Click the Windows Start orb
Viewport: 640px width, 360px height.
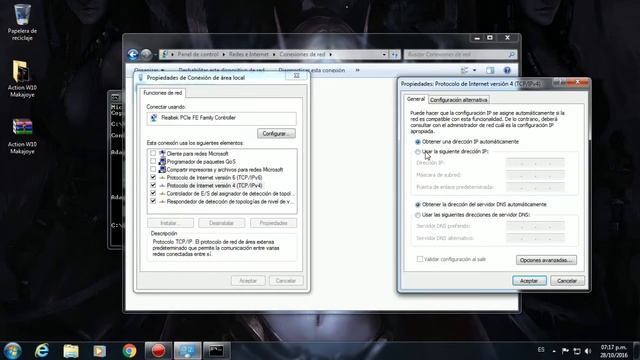tap(12, 351)
